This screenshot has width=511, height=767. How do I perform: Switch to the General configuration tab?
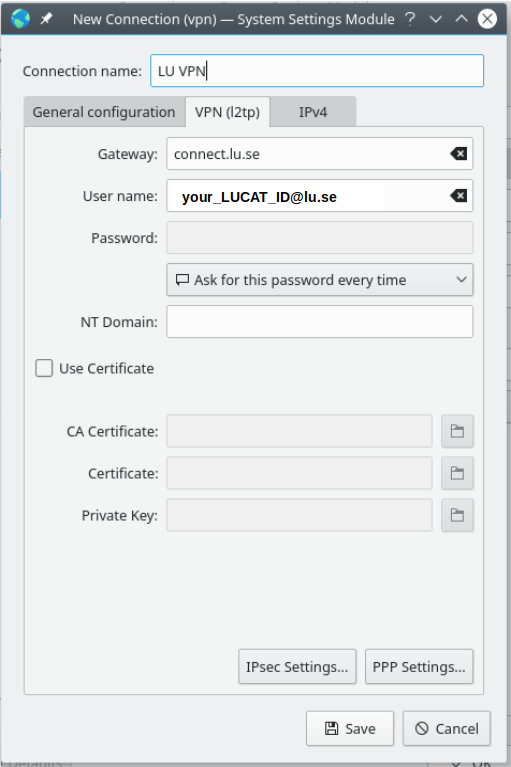click(104, 112)
